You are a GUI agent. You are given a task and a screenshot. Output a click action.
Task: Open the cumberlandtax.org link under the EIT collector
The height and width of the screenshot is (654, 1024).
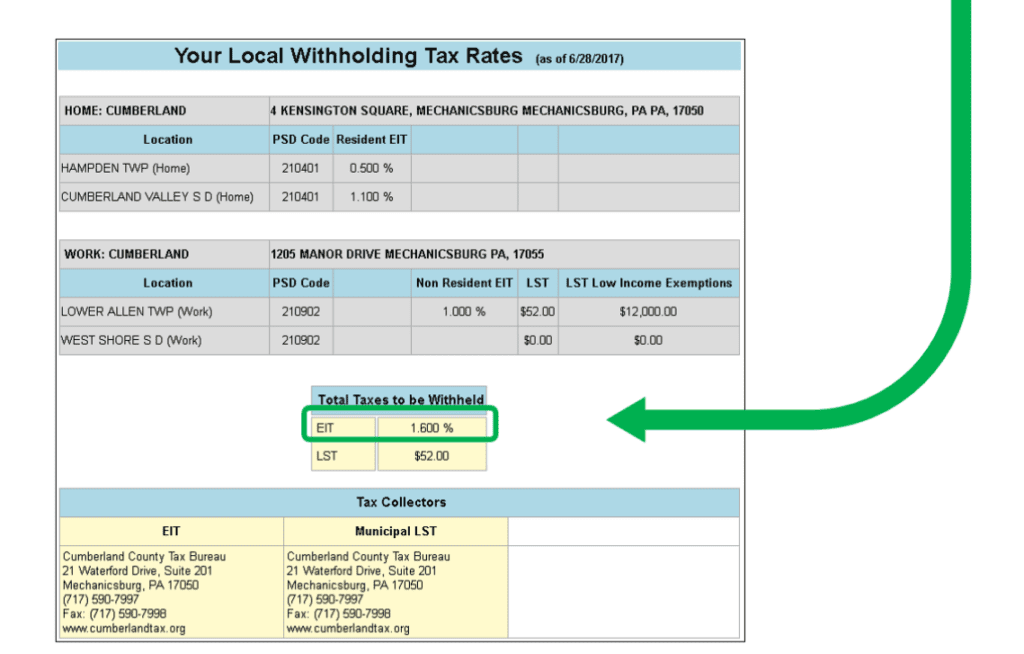(x=124, y=629)
